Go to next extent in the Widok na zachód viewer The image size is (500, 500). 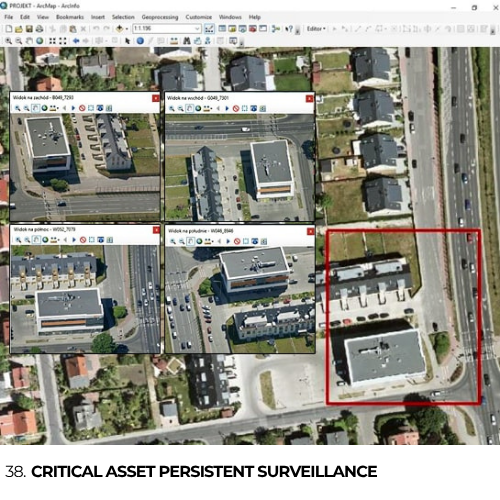click(73, 108)
